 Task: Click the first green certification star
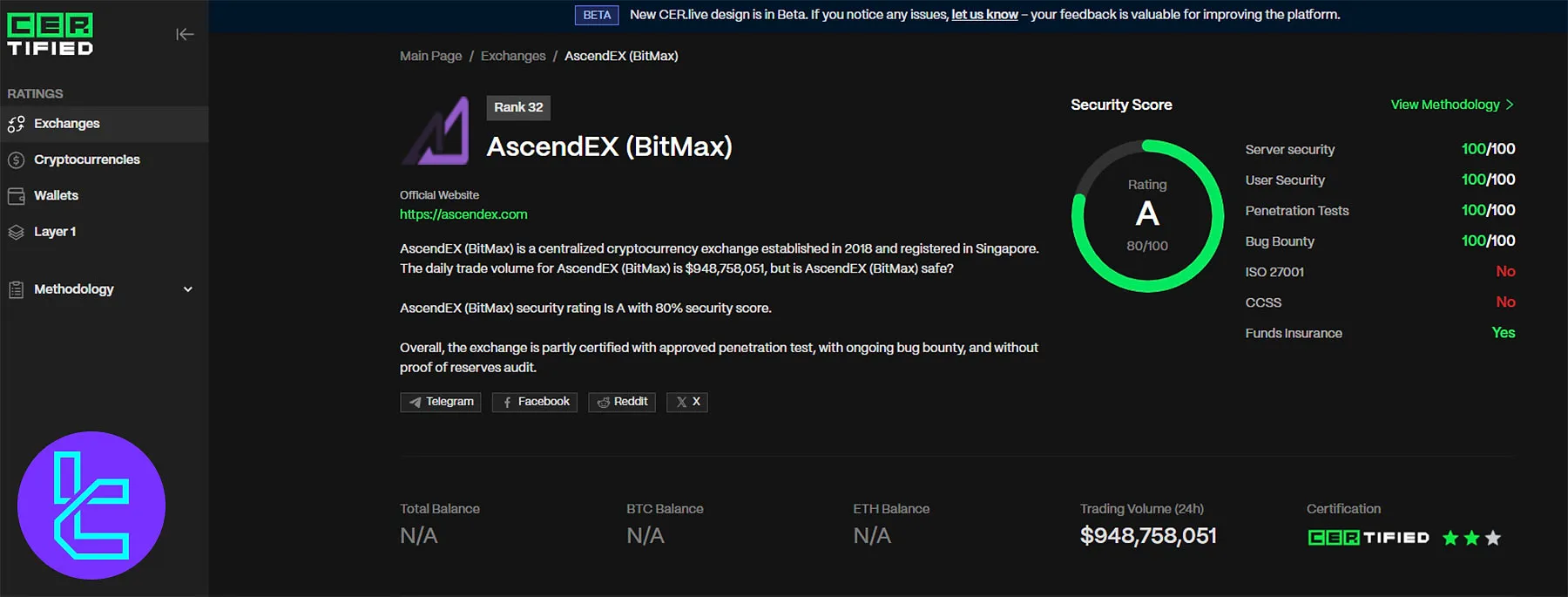(x=1450, y=538)
